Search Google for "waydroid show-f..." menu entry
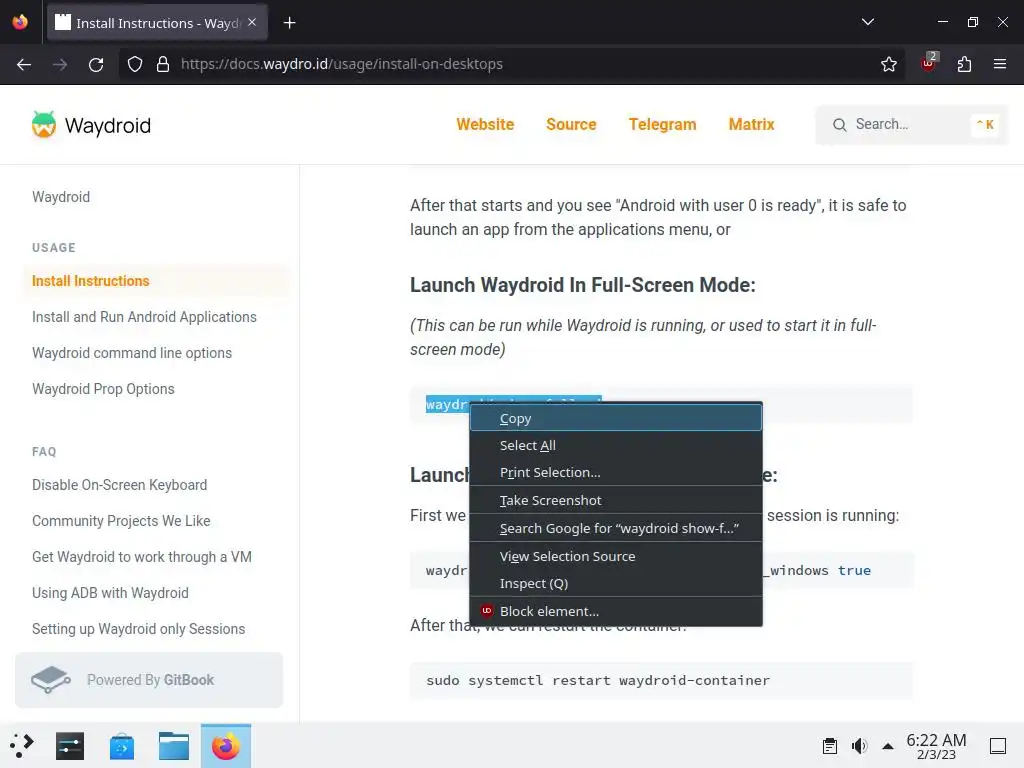1024x768 pixels. 616,528
